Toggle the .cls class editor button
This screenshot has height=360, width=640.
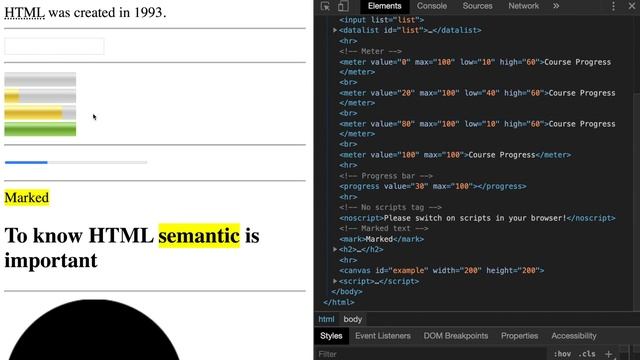tap(587, 354)
